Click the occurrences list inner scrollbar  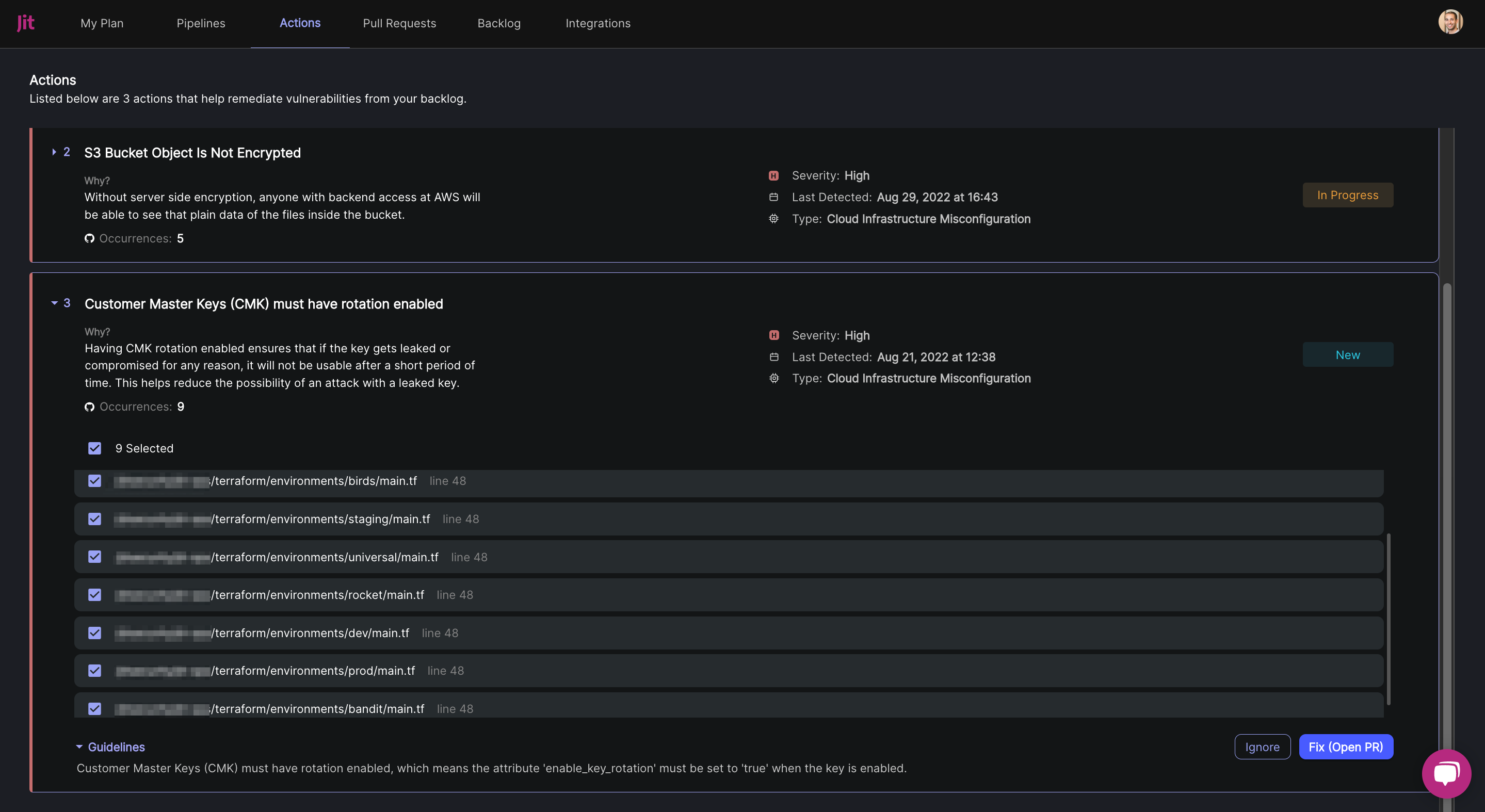[1388, 620]
